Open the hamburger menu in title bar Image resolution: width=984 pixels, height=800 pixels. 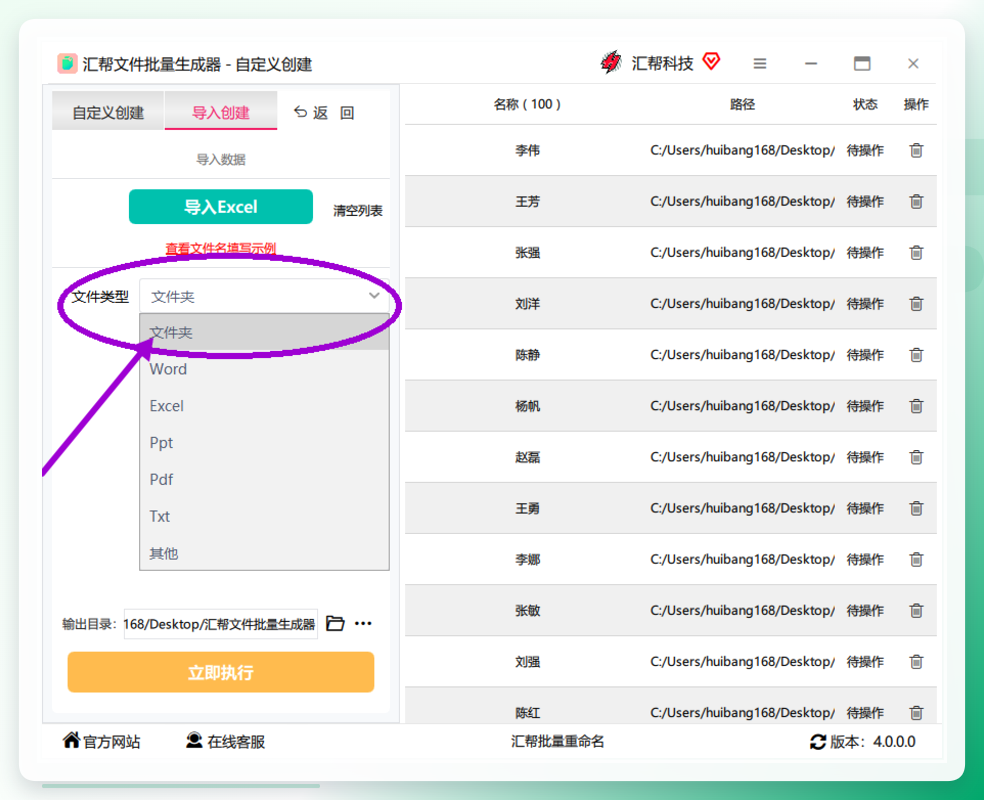coord(760,63)
